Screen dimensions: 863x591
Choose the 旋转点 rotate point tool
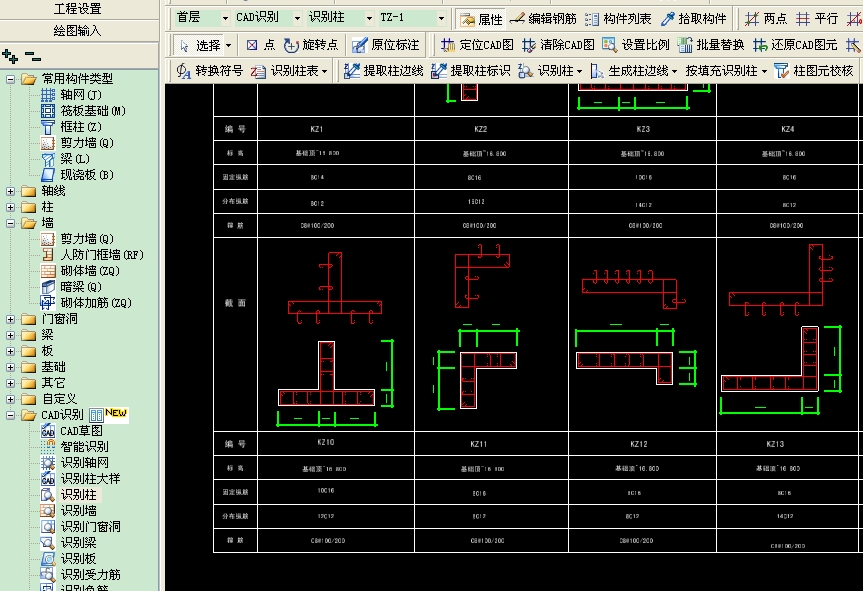[310, 45]
